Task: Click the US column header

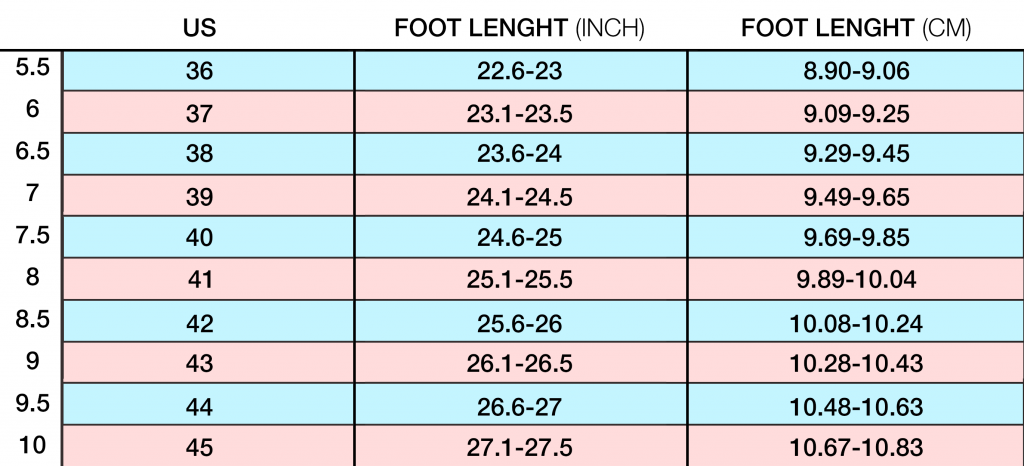Action: [x=199, y=29]
